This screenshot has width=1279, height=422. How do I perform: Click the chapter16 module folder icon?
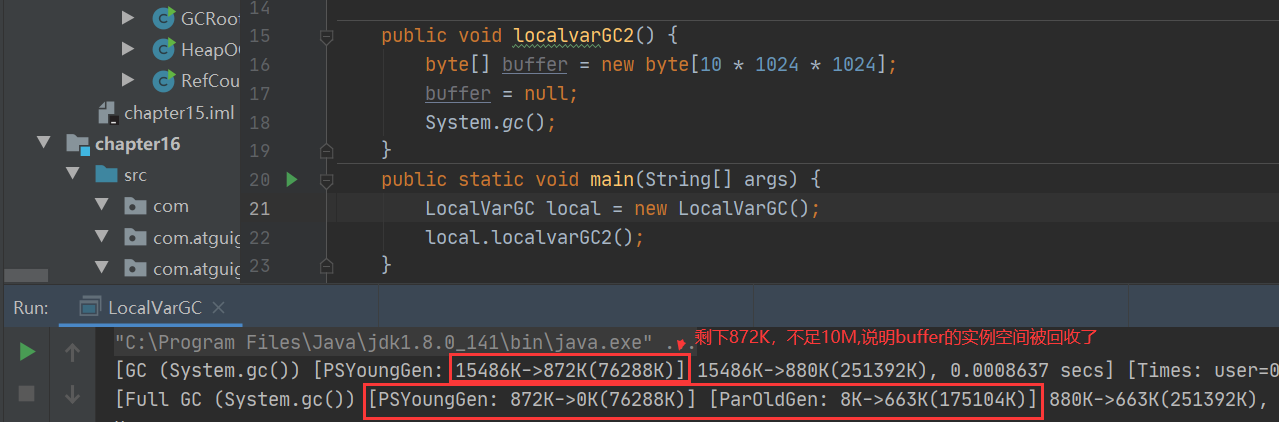78,143
